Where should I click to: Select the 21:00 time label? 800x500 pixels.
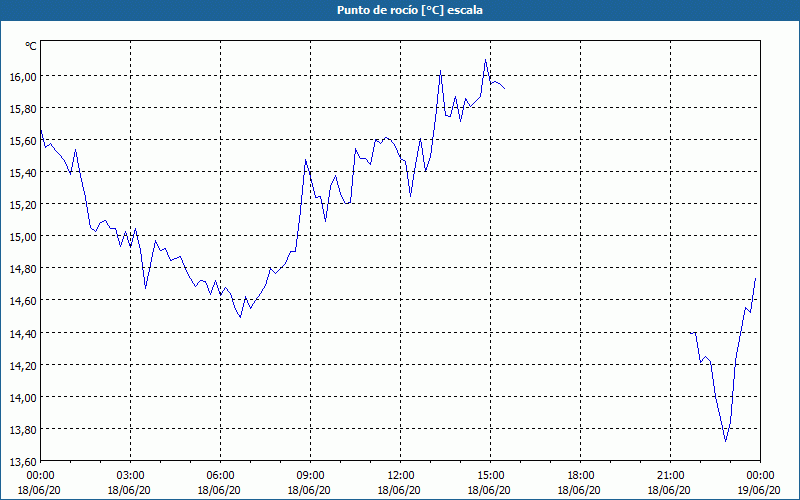[x=670, y=476]
